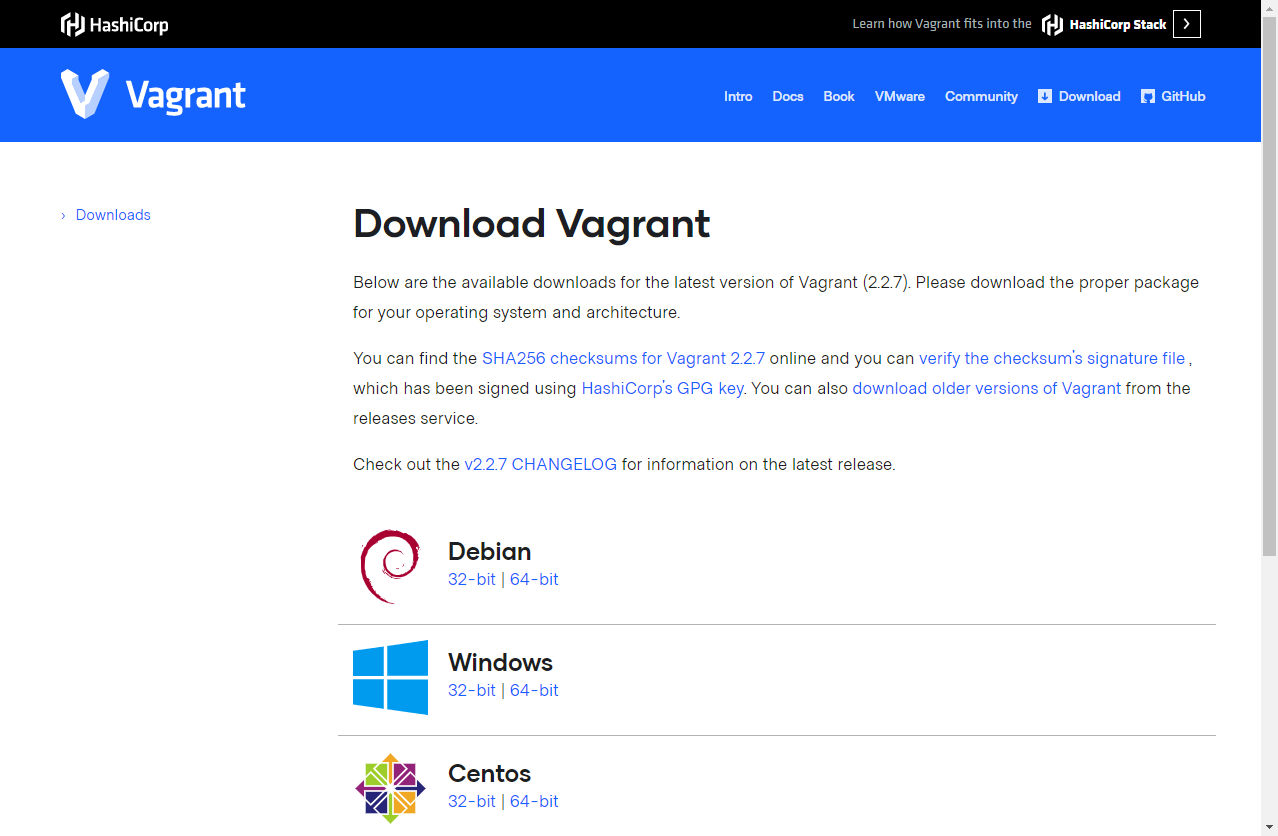1278x836 pixels.
Task: Download Debian 32-bit package
Action: [x=472, y=579]
